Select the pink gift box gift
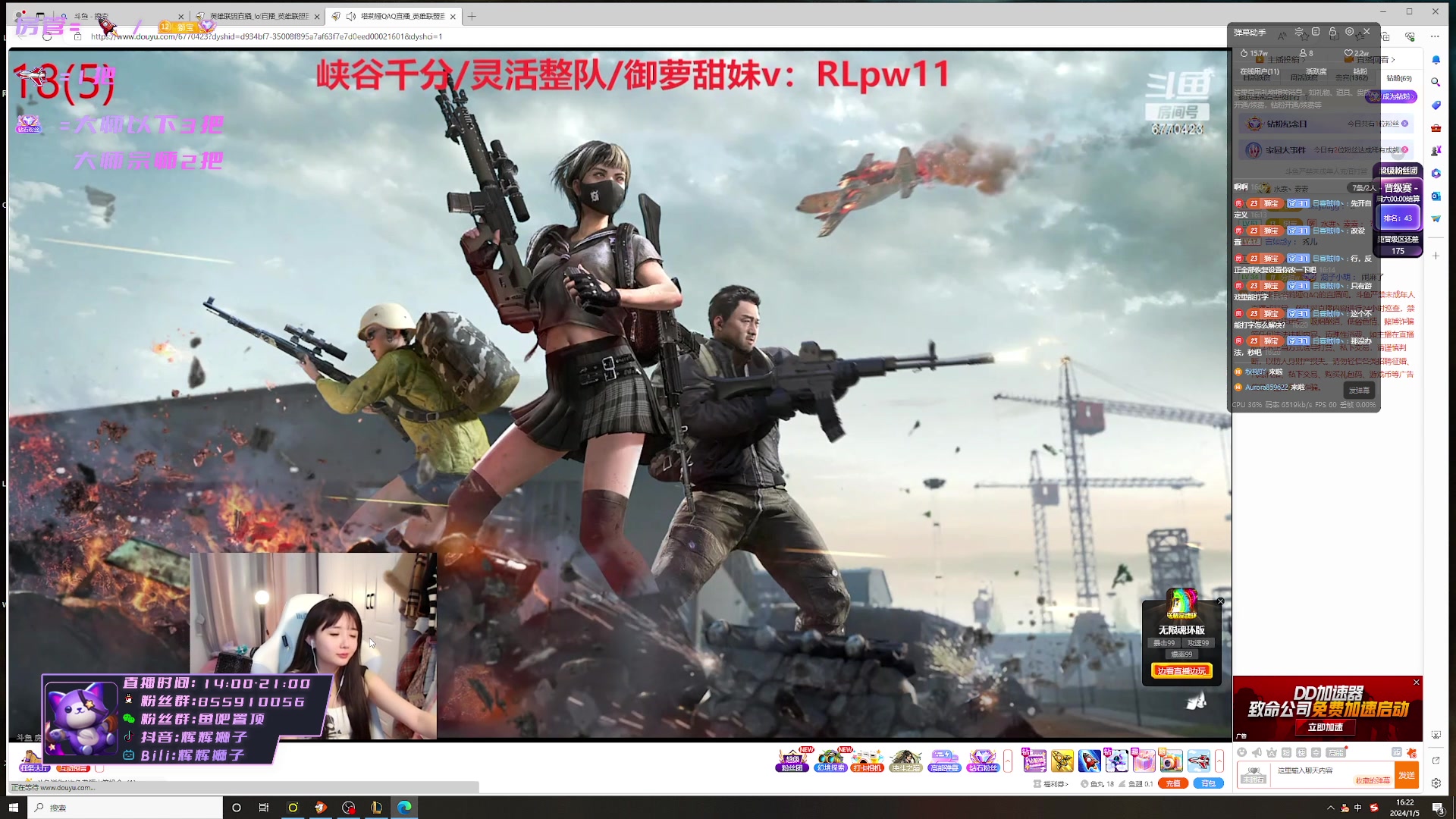Screen dimensions: 1456x819 click(1144, 760)
